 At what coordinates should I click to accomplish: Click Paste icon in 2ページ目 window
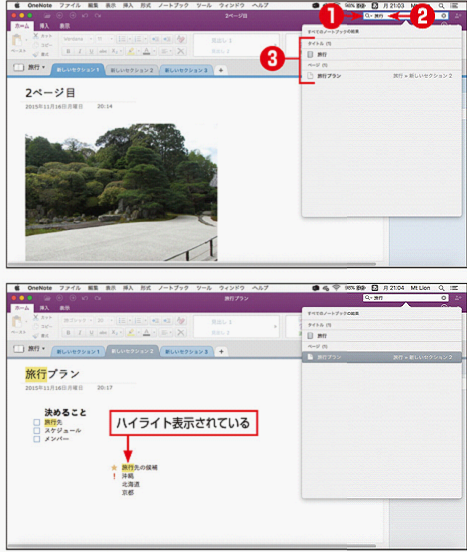(x=17, y=40)
